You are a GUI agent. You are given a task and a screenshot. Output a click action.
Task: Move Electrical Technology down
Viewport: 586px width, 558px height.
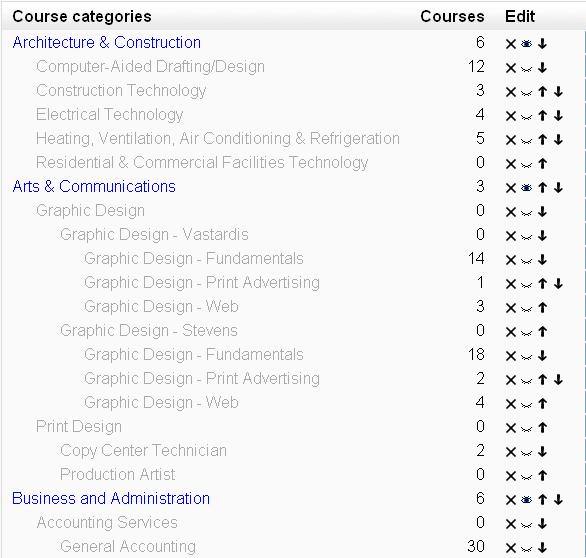click(x=558, y=115)
